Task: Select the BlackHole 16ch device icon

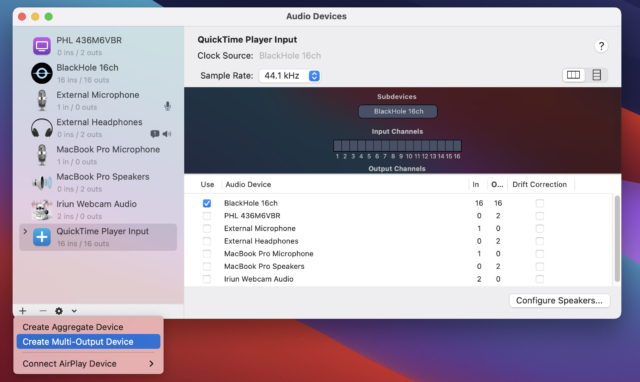Action: pyautogui.click(x=42, y=73)
